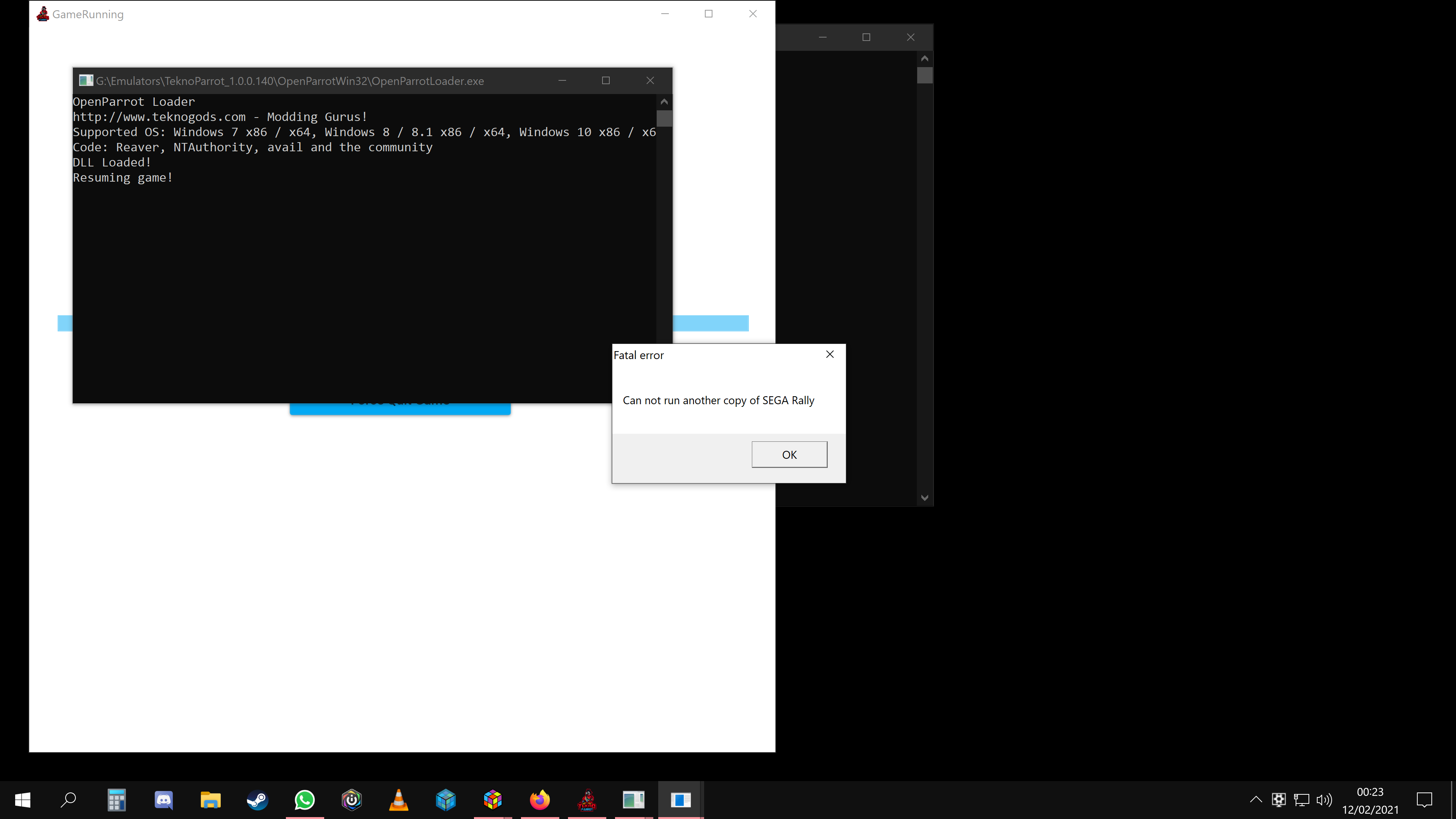Open the Action Center notifications icon
Screen dimensions: 1456x819
tap(1425, 800)
